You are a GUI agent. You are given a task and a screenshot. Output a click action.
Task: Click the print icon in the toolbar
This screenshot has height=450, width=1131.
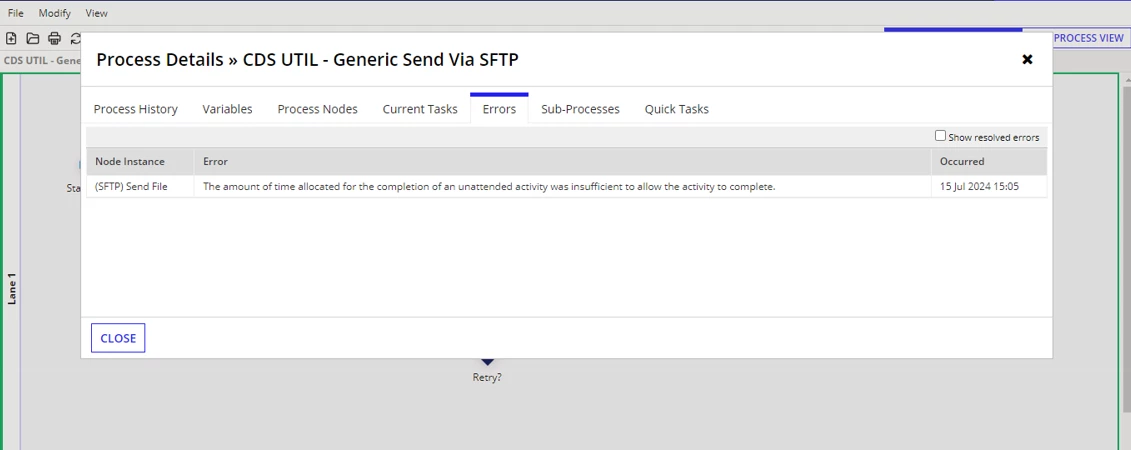click(54, 38)
